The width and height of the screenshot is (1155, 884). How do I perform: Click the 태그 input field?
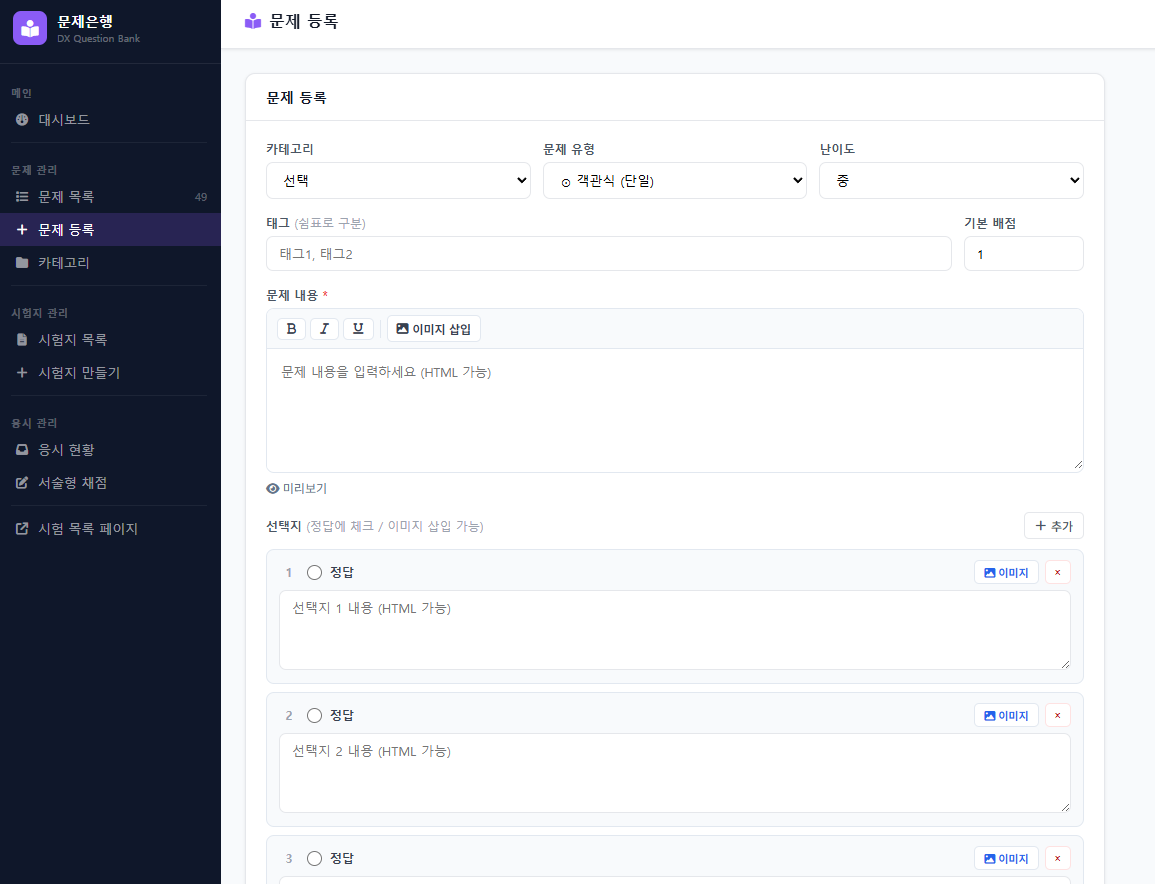point(608,253)
